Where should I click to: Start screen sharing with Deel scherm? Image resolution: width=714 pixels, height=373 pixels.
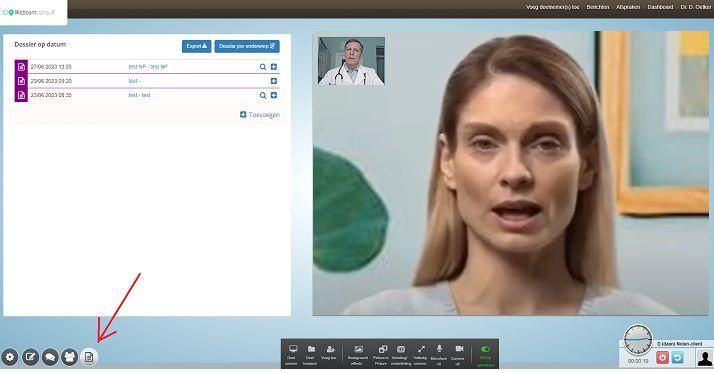(292, 354)
